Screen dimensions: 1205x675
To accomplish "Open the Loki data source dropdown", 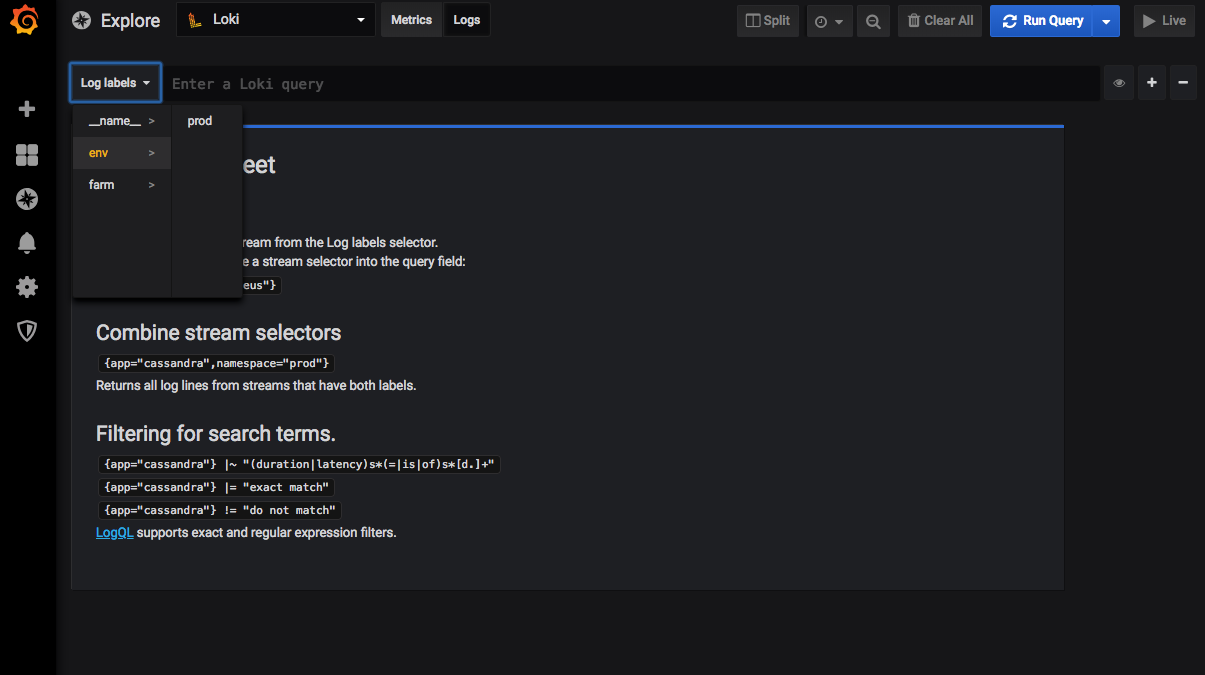I will point(276,20).
